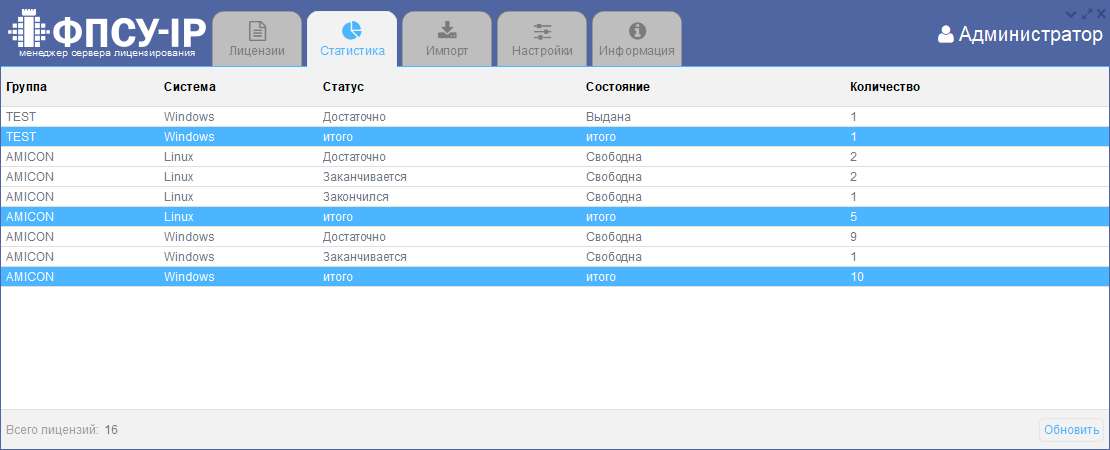
Task: Click the Информация info circle icon
Action: pos(637,30)
